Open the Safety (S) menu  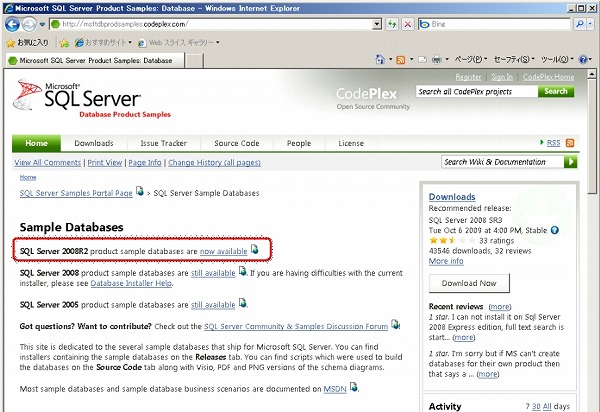514,59
